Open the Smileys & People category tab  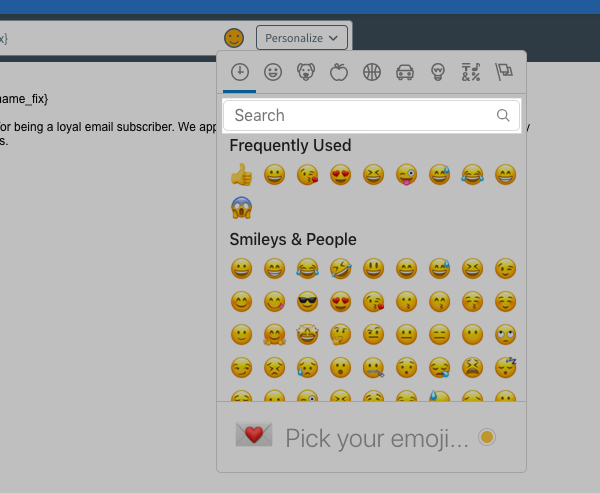click(x=273, y=72)
